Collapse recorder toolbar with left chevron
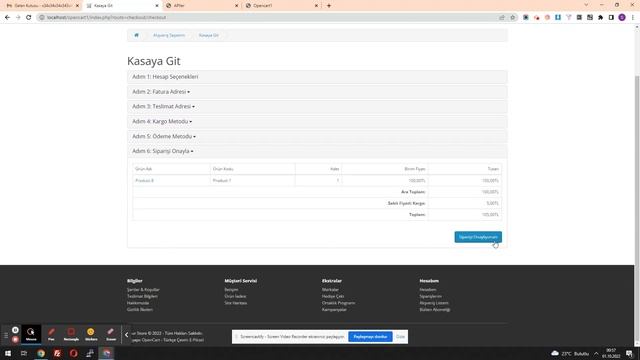 (127, 335)
